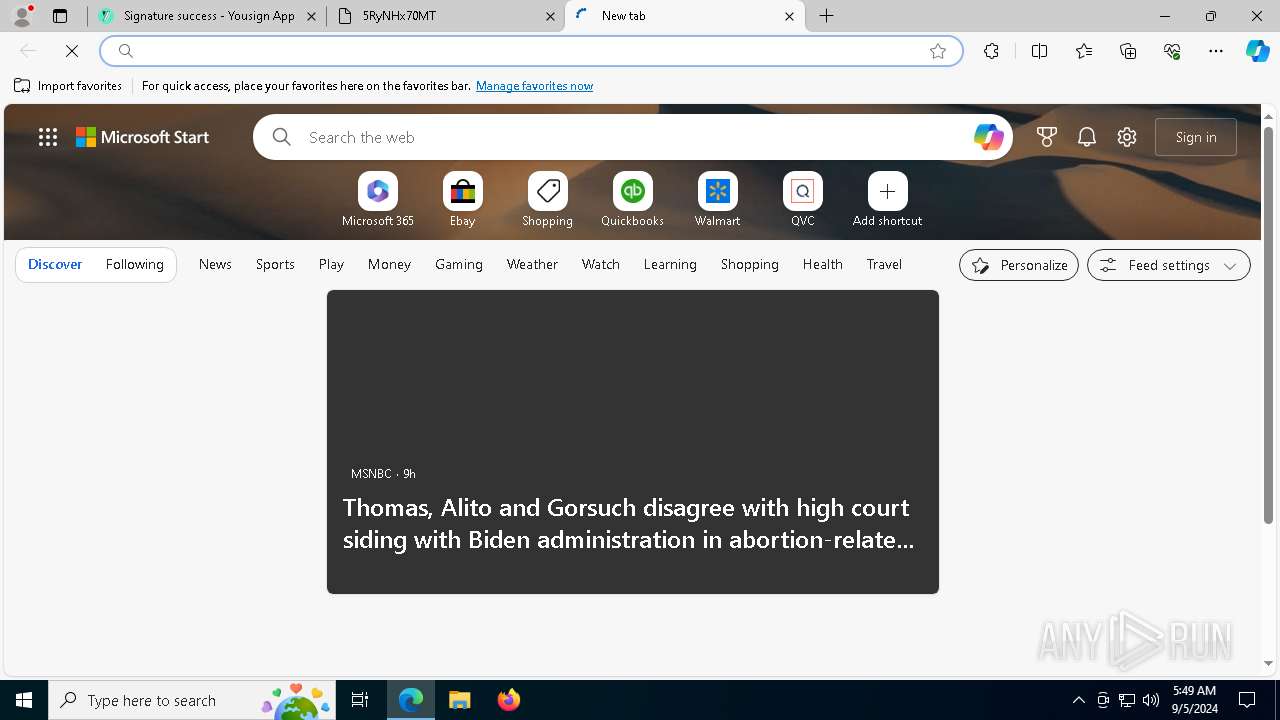The width and height of the screenshot is (1280, 720).
Task: Open the Favorites hub icon
Action: point(1084,51)
